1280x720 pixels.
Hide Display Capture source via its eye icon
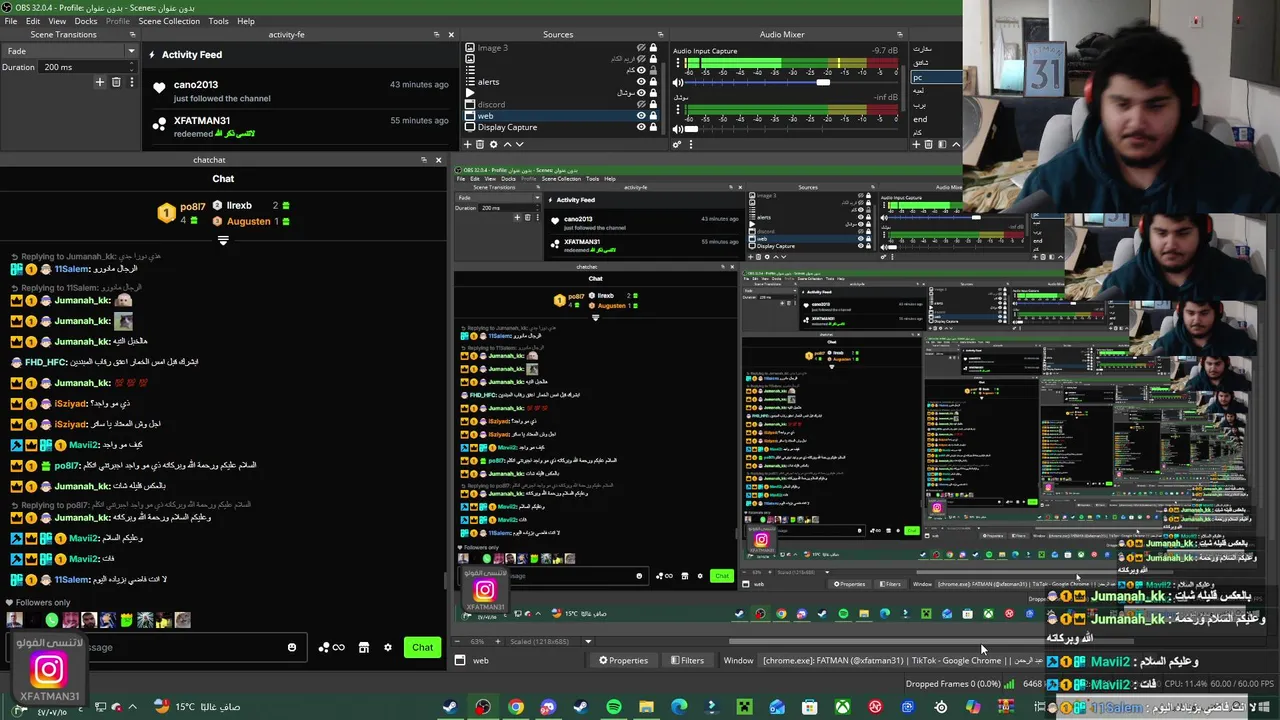[x=641, y=127]
